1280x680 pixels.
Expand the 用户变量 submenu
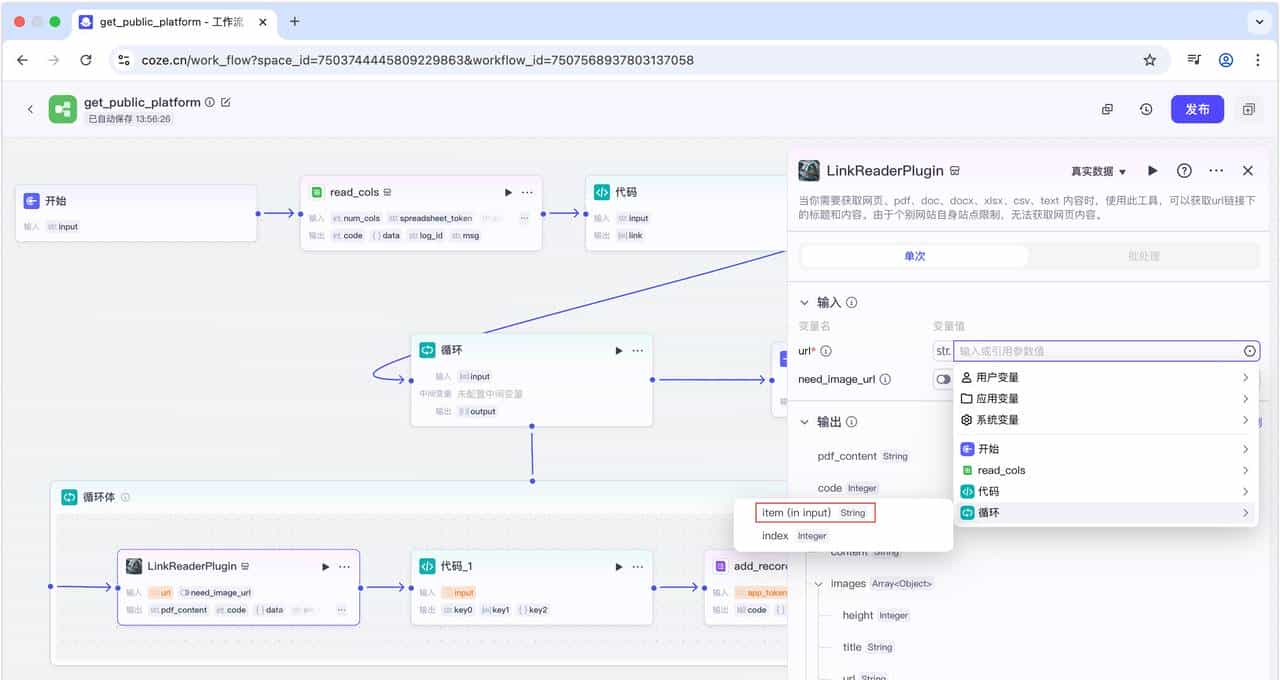pyautogui.click(x=1105, y=377)
